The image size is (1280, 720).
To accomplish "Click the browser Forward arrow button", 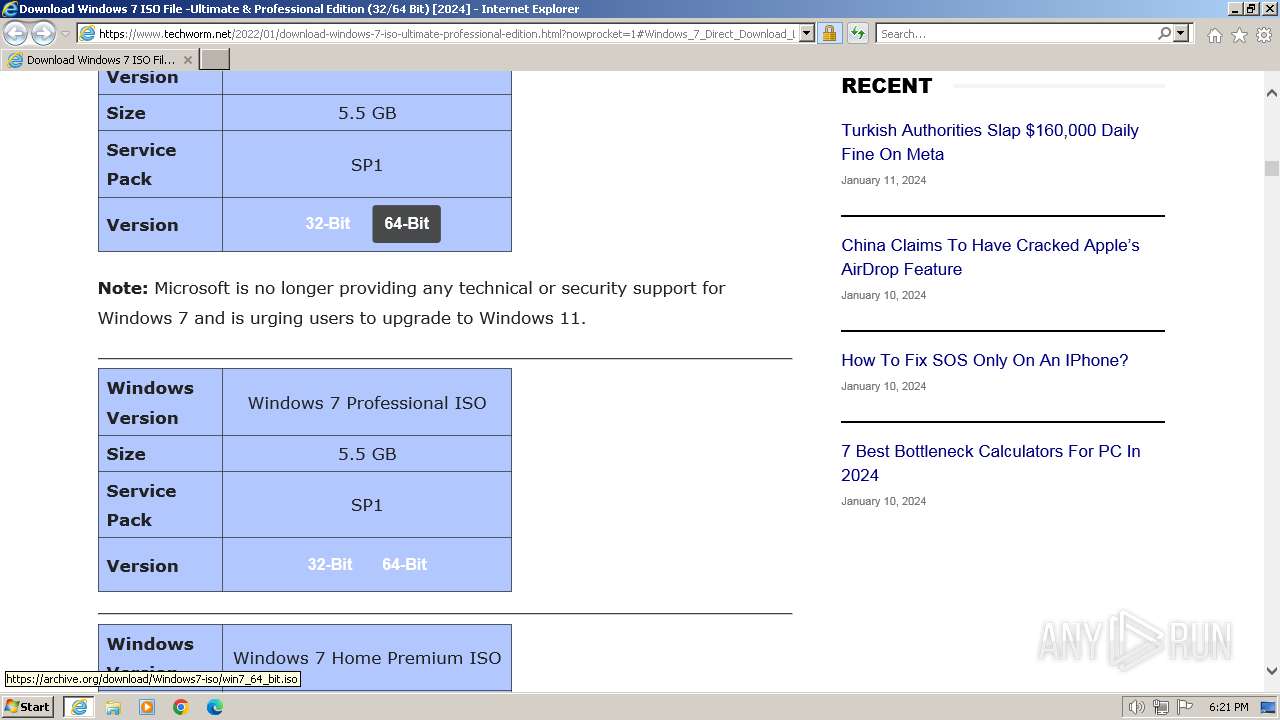I will tap(43, 34).
